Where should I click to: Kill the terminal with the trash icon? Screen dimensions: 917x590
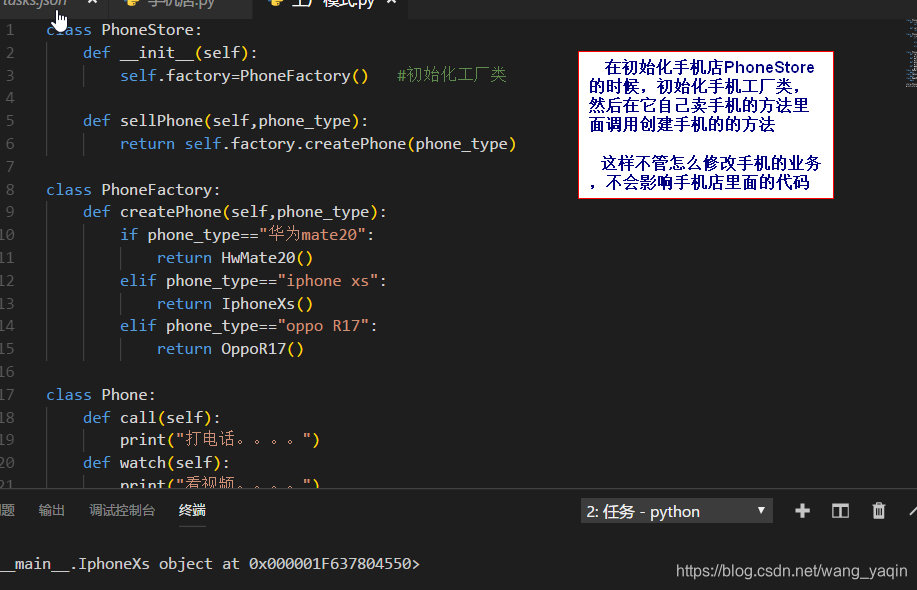(x=878, y=511)
